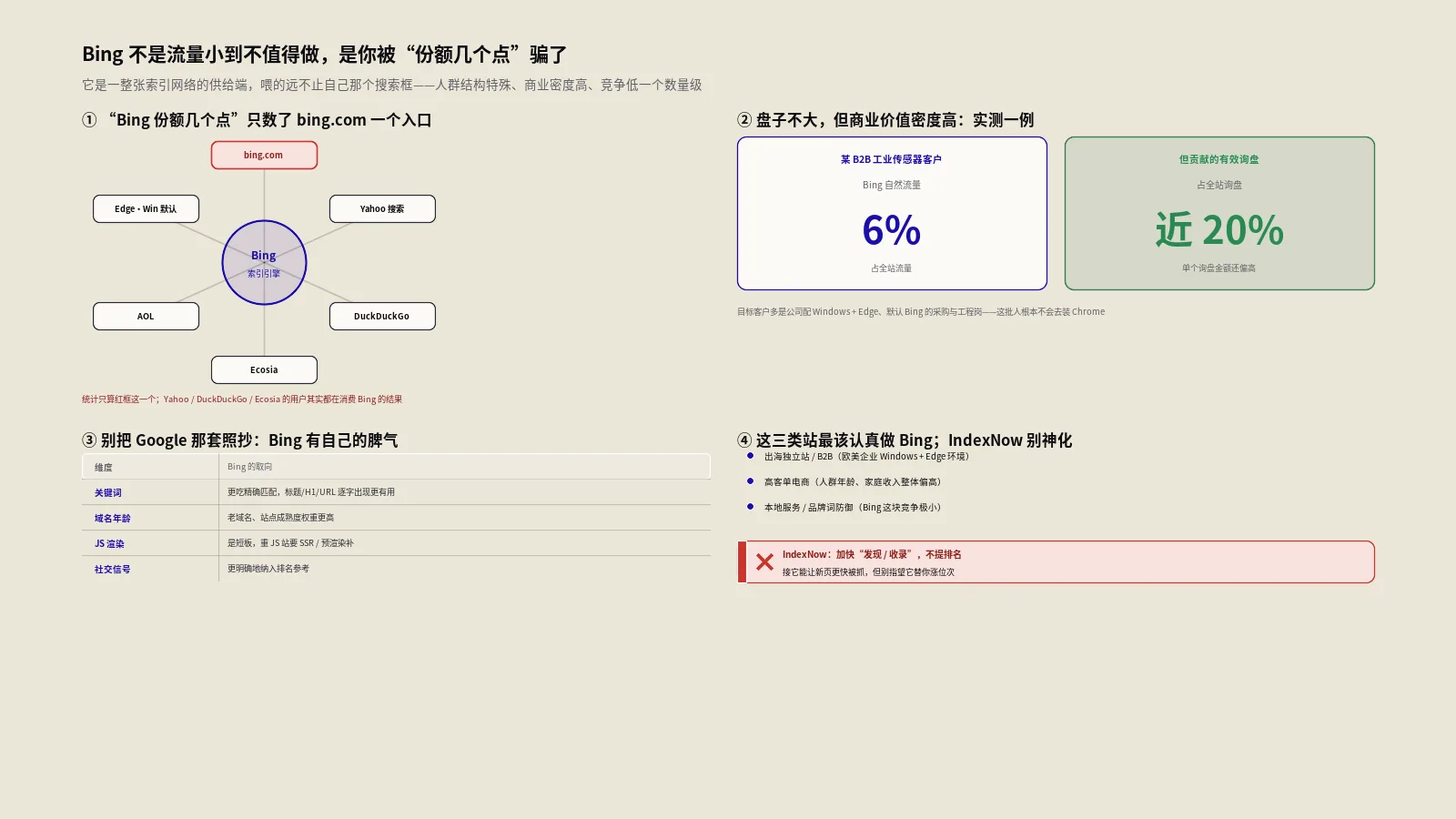The image size is (1456, 819).
Task: Click the subtitle 它是一整张索引网络的供给端
Action: (x=392, y=85)
